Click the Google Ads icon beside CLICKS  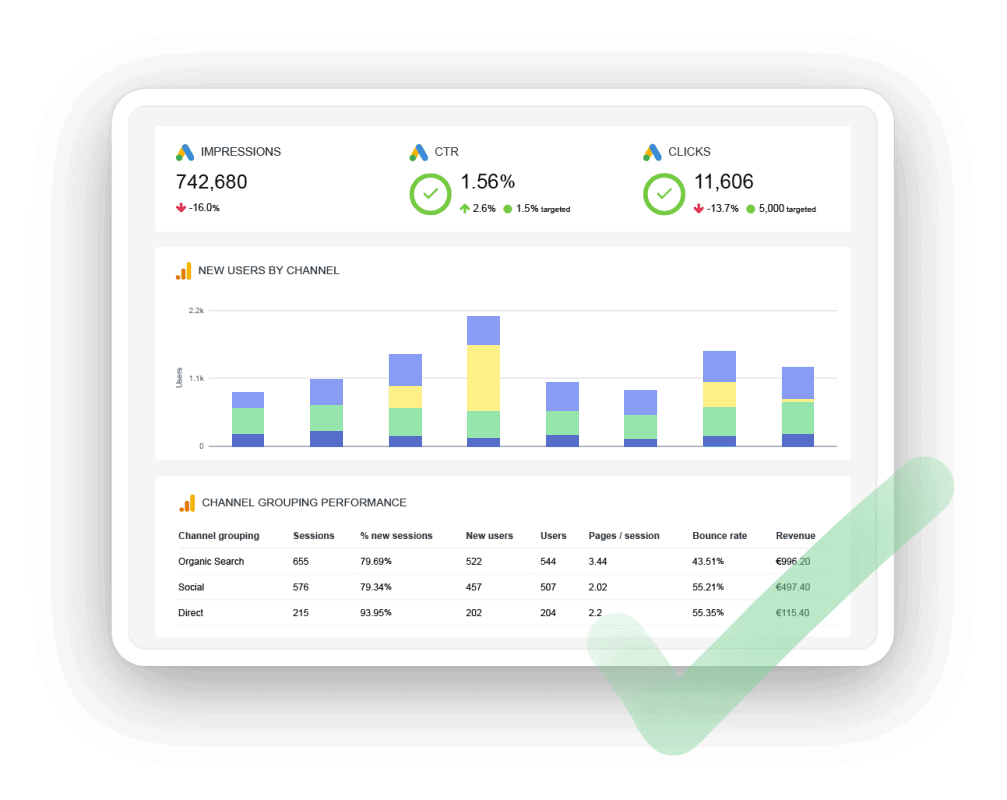coord(650,152)
